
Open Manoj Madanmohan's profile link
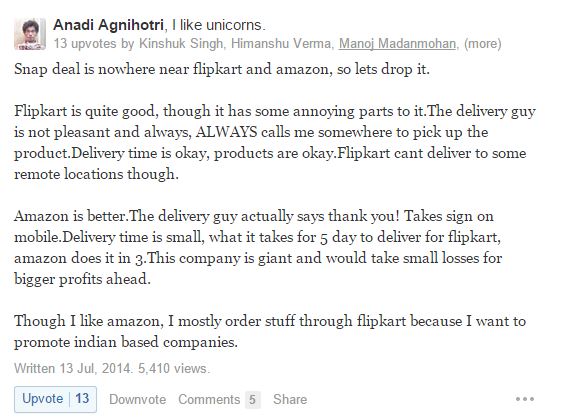(x=397, y=43)
